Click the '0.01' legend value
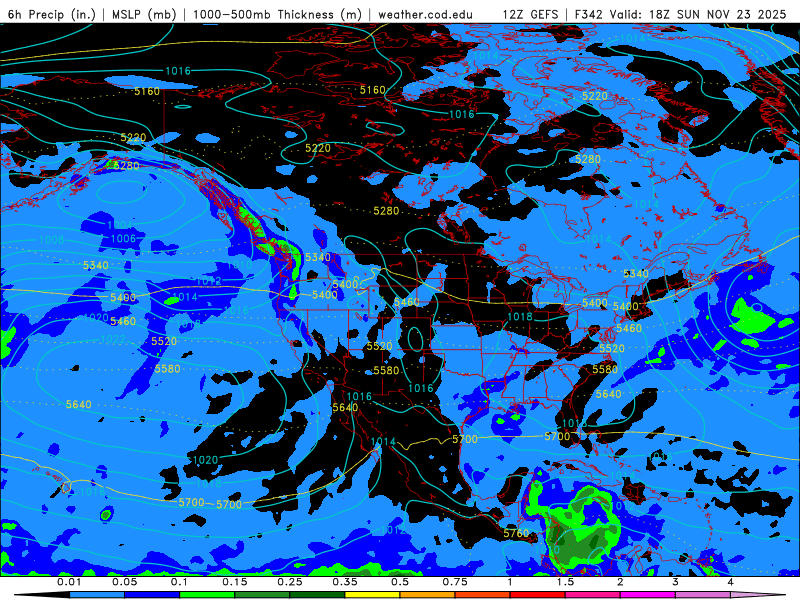 69,582
